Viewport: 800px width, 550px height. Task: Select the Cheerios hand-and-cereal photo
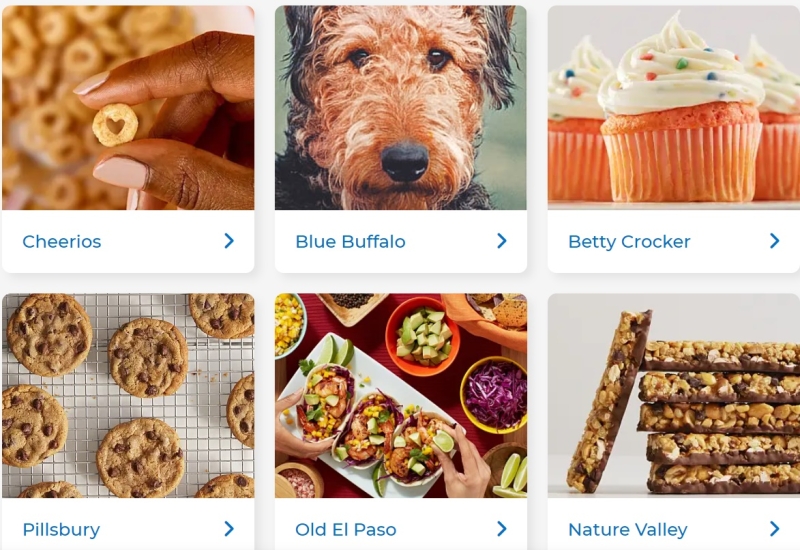tap(128, 108)
